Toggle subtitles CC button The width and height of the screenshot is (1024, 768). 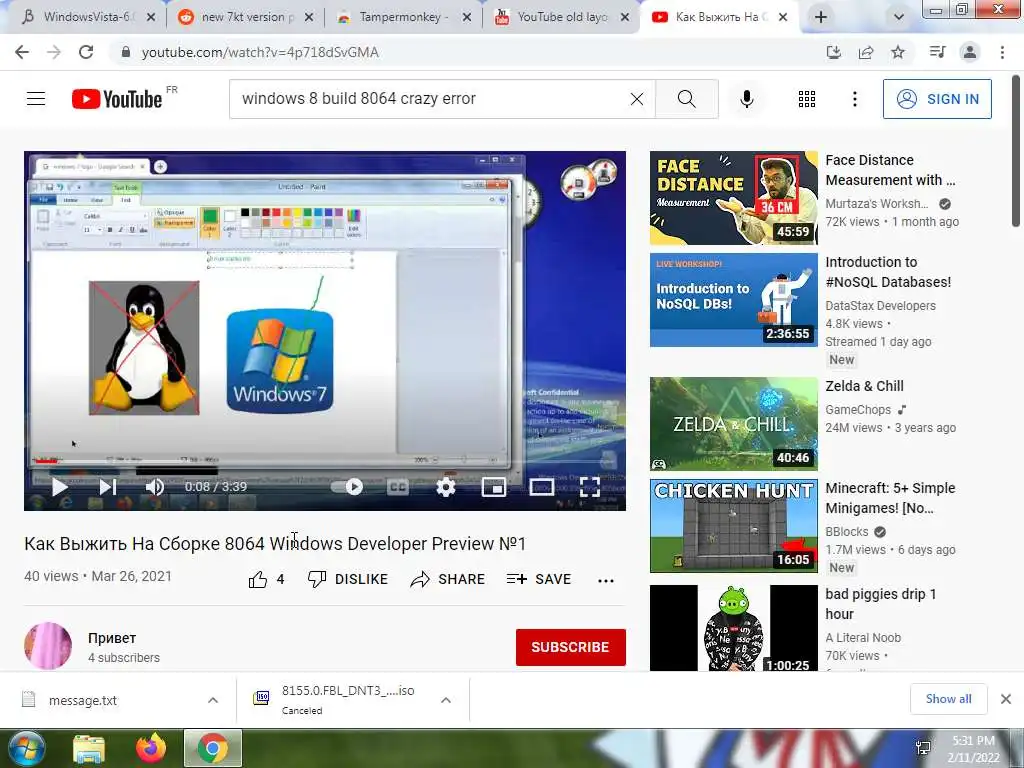click(398, 487)
